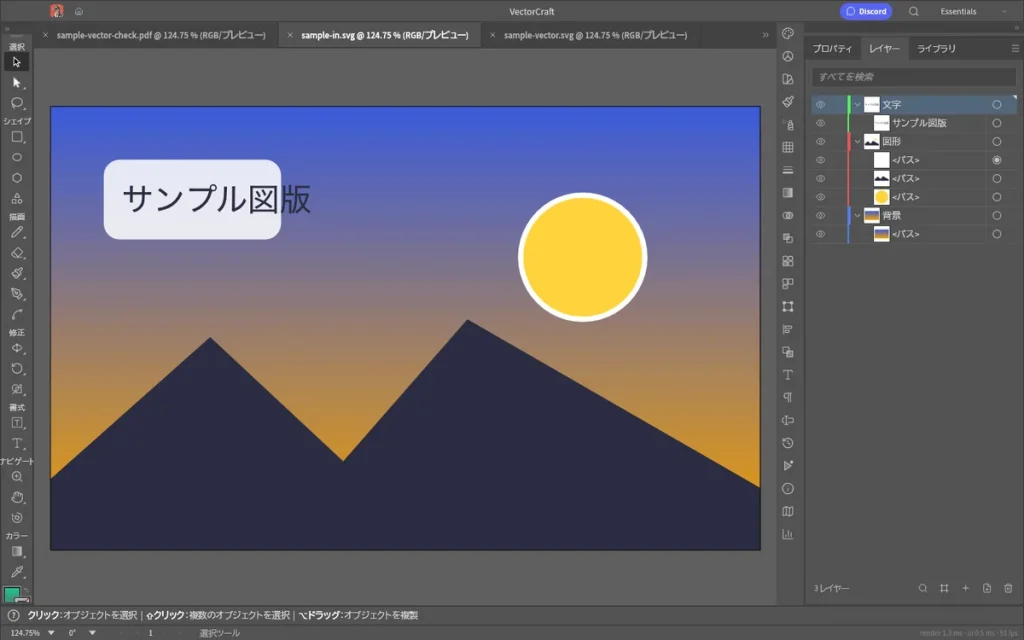
Task: Hide the mountain path sublayer
Action: point(820,178)
